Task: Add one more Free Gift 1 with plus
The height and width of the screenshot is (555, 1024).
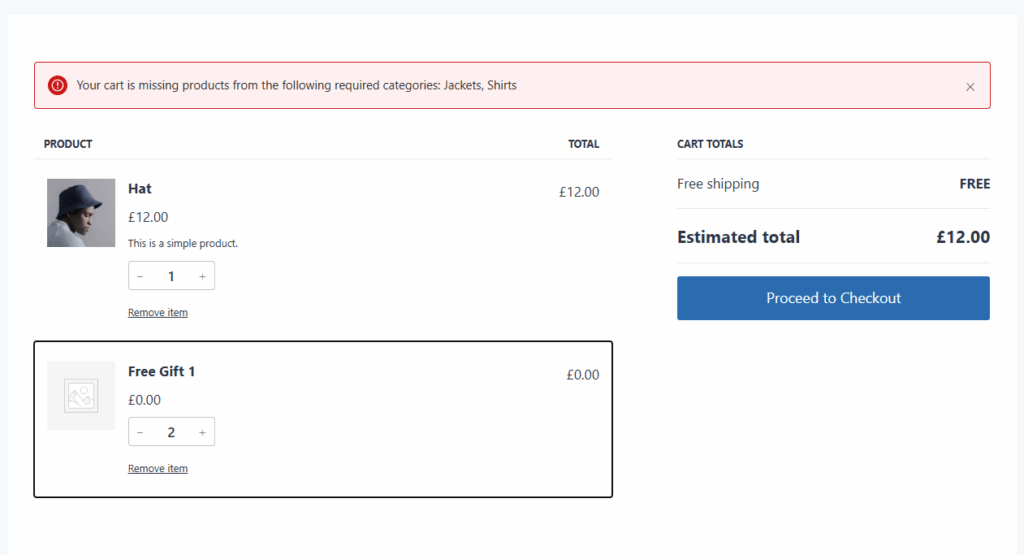Action: [202, 432]
